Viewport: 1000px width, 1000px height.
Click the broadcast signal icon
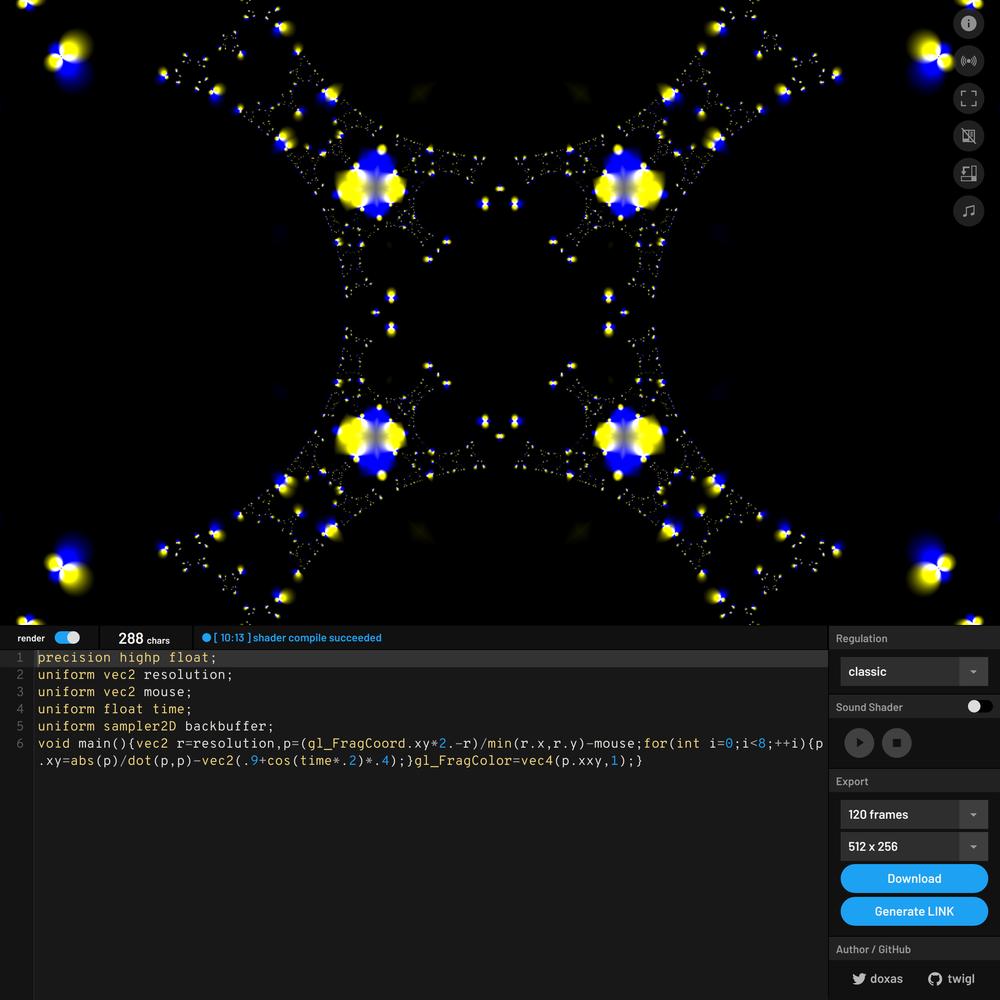click(968, 61)
